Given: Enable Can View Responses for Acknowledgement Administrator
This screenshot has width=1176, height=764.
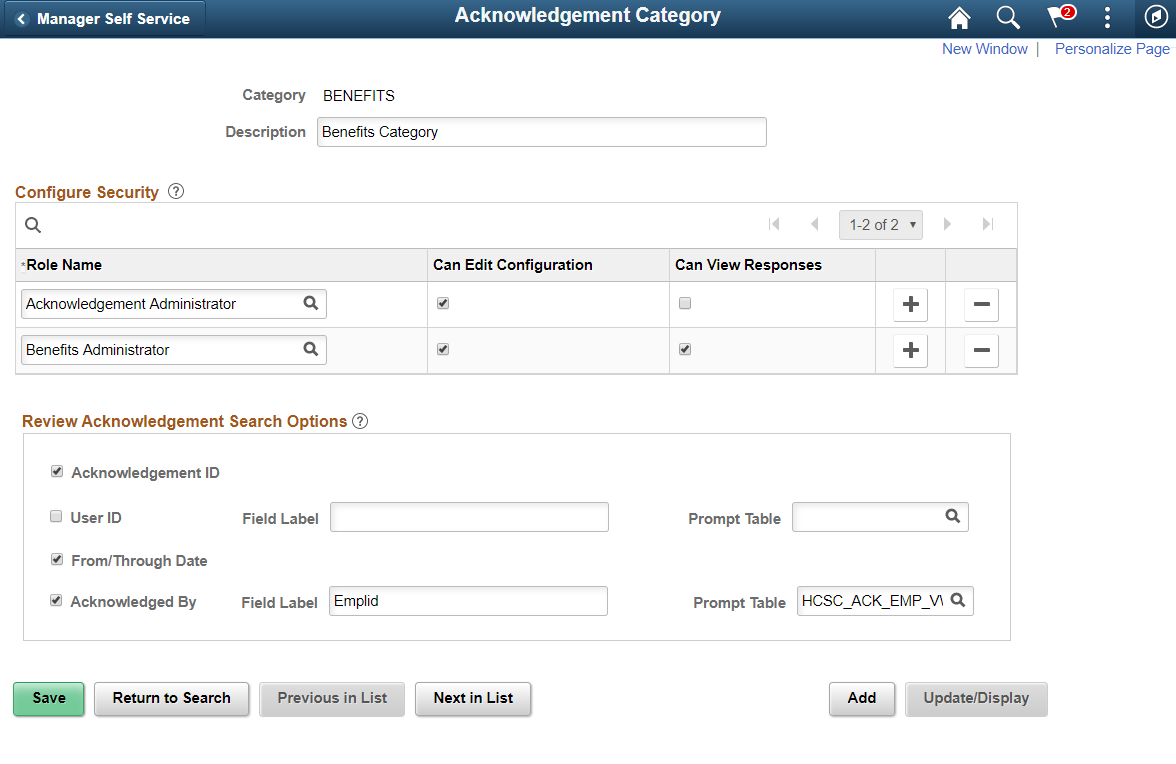Looking at the screenshot, I should [685, 302].
